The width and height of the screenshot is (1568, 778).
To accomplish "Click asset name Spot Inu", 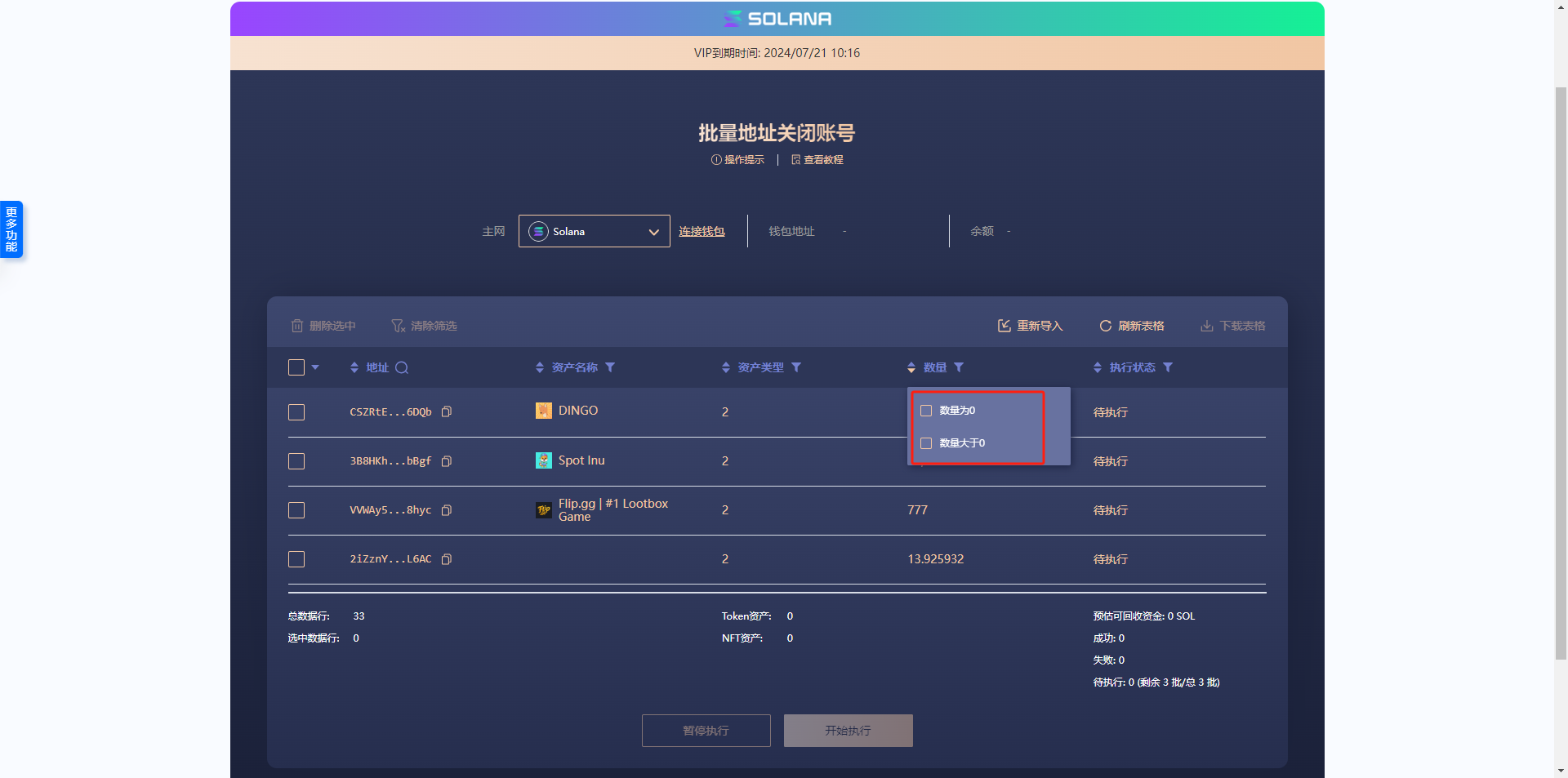I will coord(581,460).
